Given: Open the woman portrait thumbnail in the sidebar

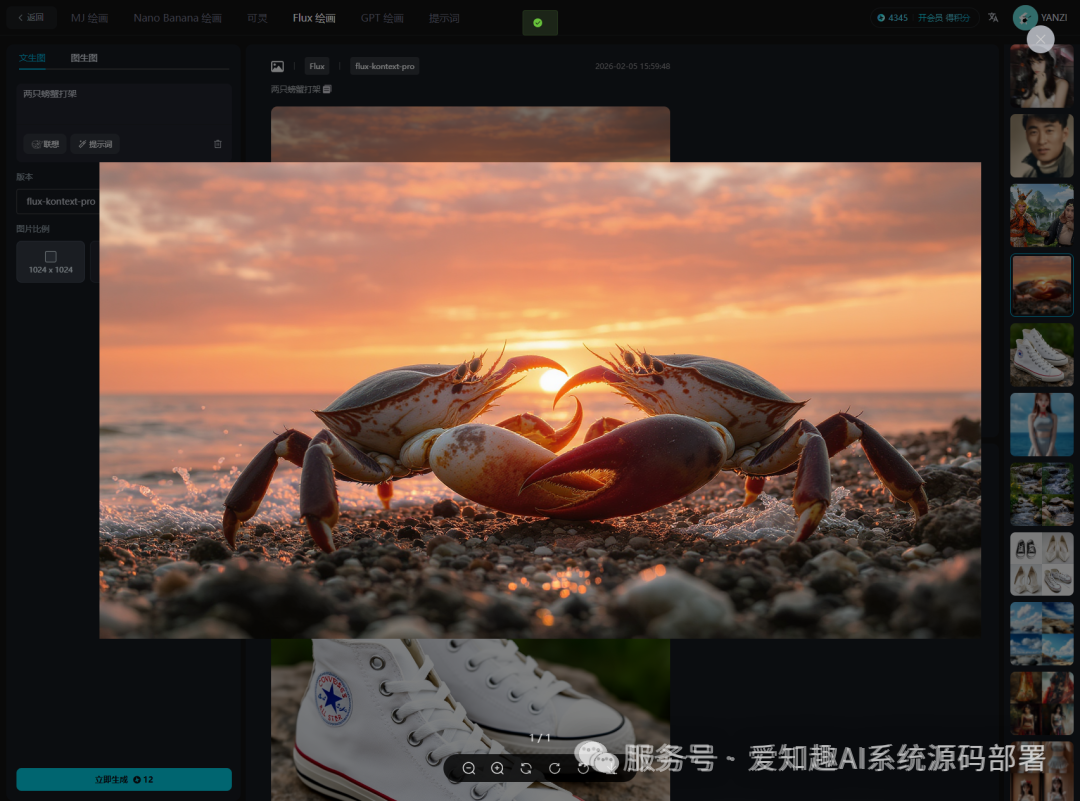Looking at the screenshot, I should pyautogui.click(x=1041, y=76).
